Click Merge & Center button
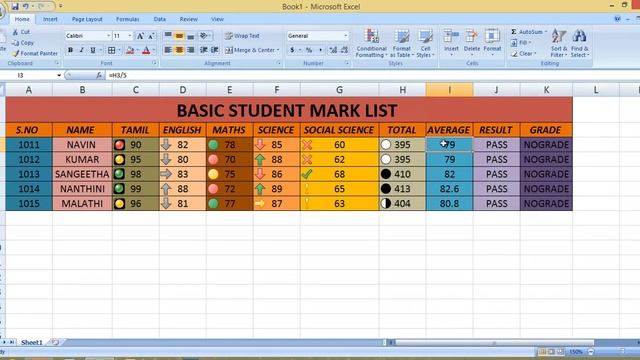 click(252, 50)
